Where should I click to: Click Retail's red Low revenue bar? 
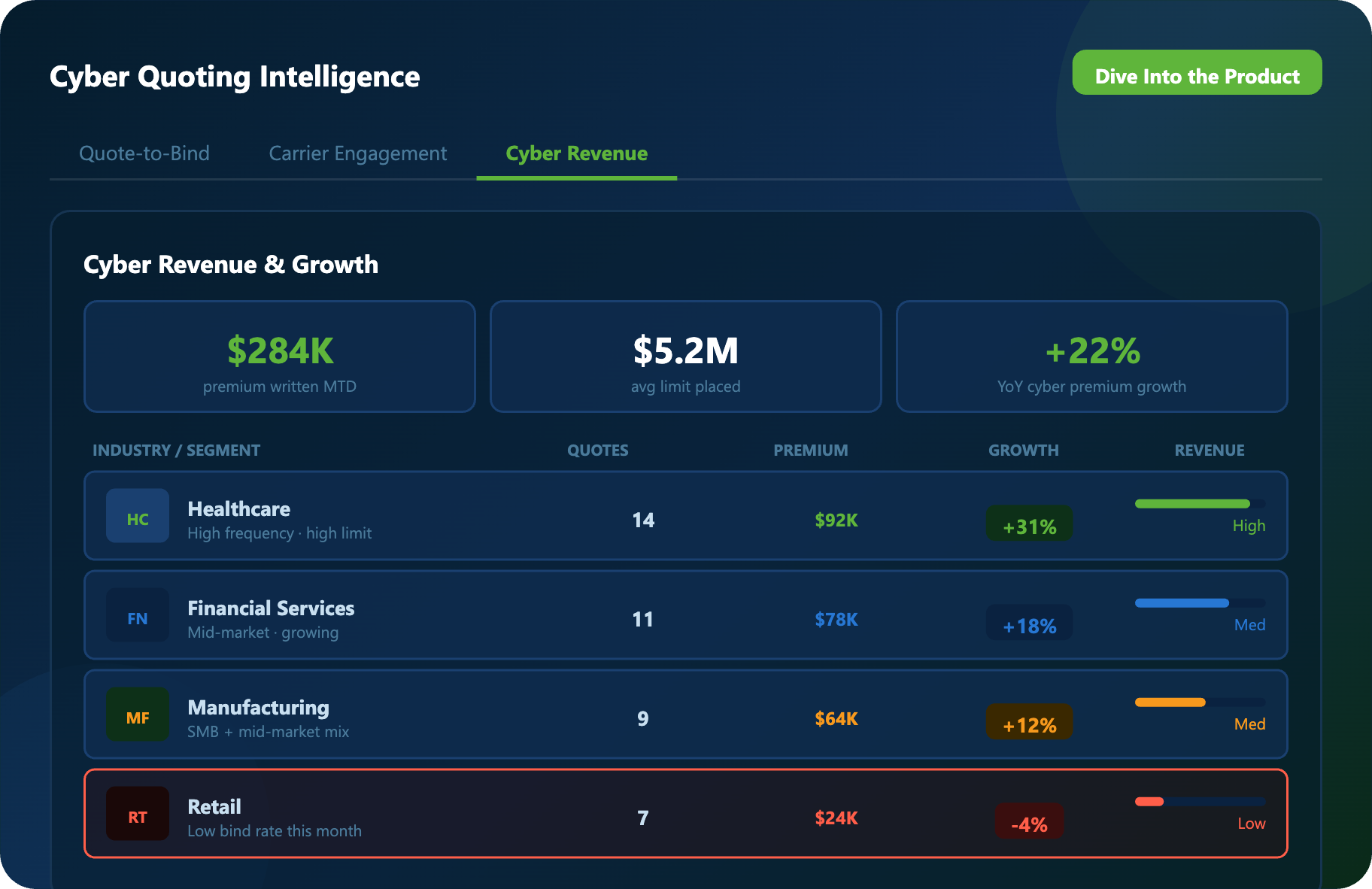click(x=1149, y=802)
